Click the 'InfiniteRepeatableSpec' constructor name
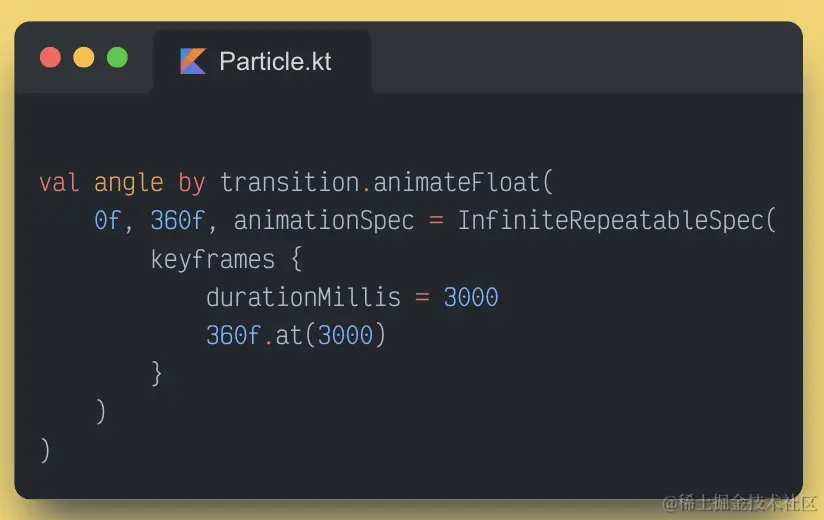Viewport: 824px width, 520px height. coord(611,221)
